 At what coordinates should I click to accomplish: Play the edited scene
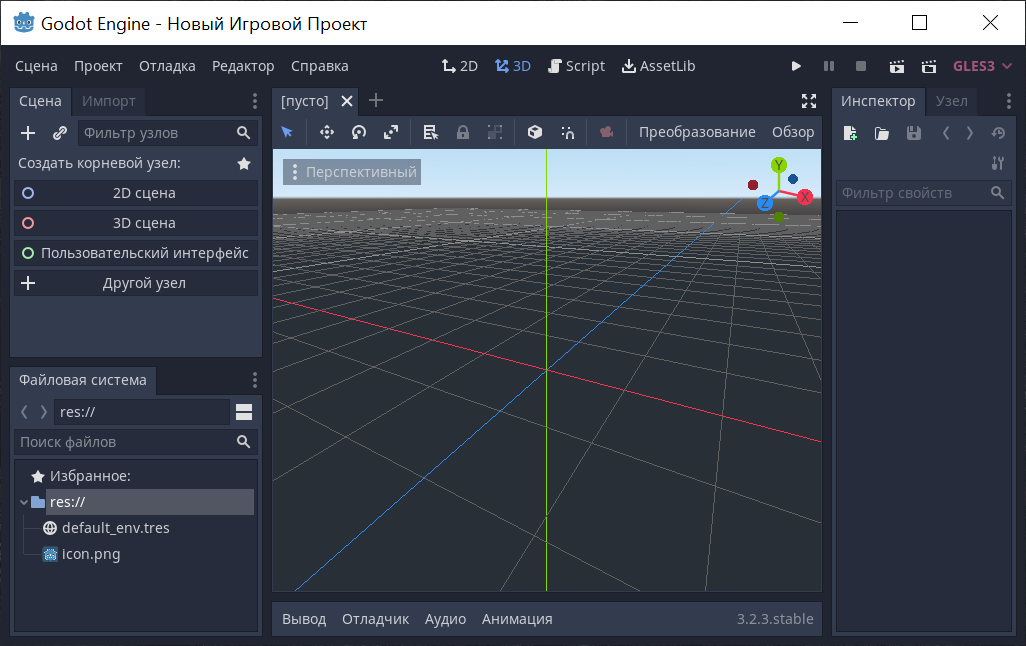[896, 66]
